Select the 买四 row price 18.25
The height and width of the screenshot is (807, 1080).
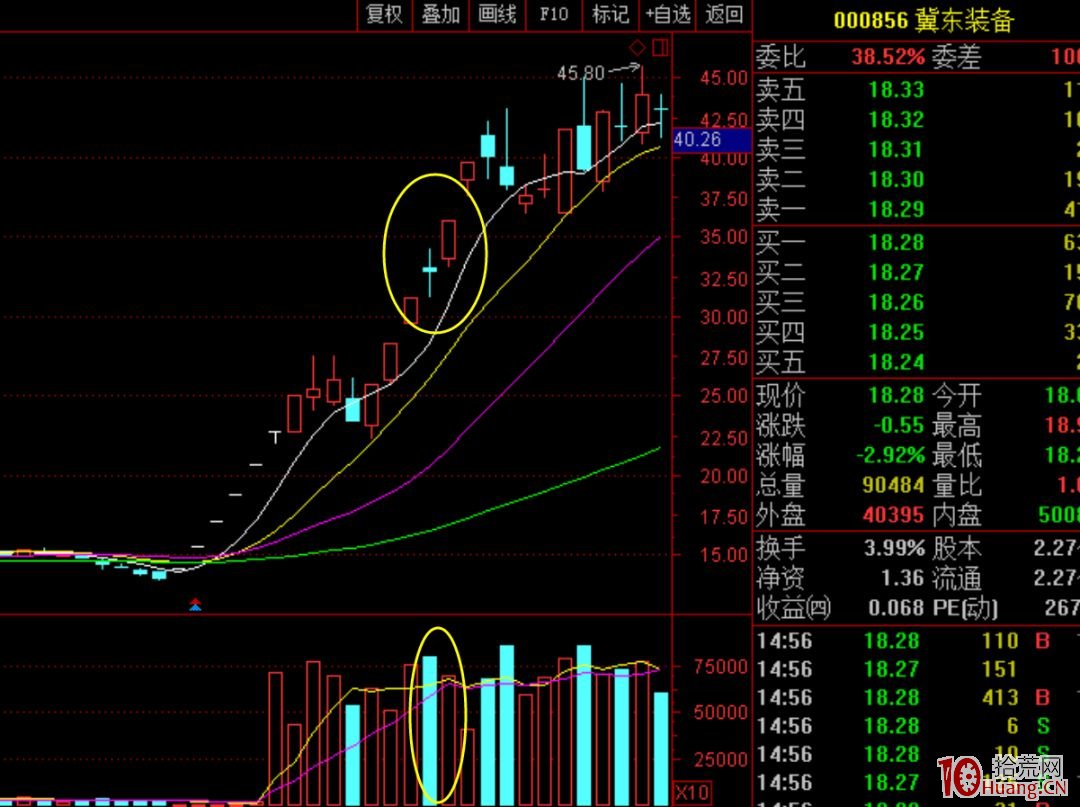pos(895,333)
